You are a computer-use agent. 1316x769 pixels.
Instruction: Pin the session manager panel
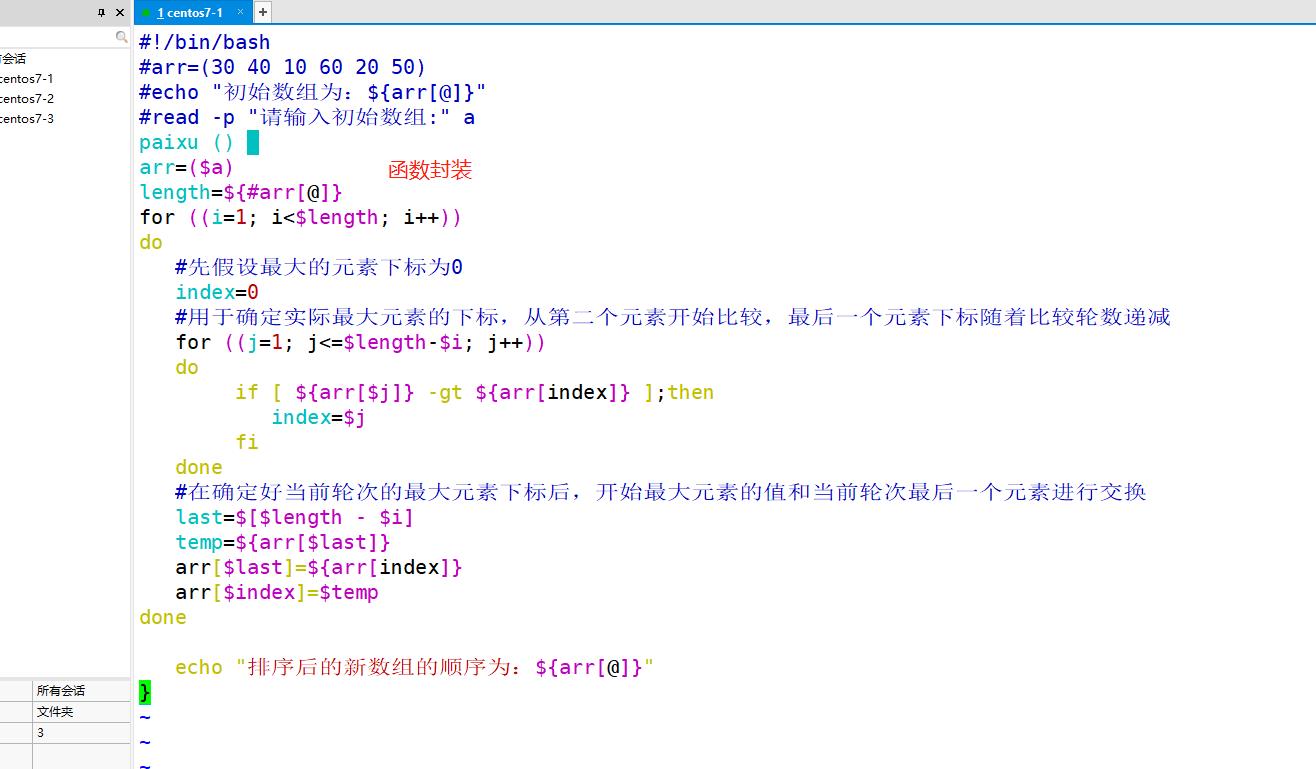click(101, 13)
